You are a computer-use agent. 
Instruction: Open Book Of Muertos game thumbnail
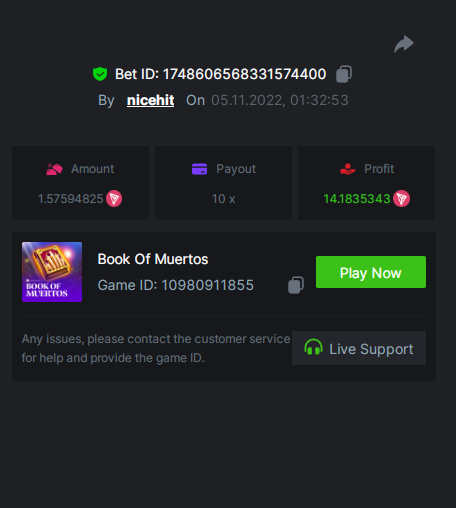pyautogui.click(x=52, y=272)
